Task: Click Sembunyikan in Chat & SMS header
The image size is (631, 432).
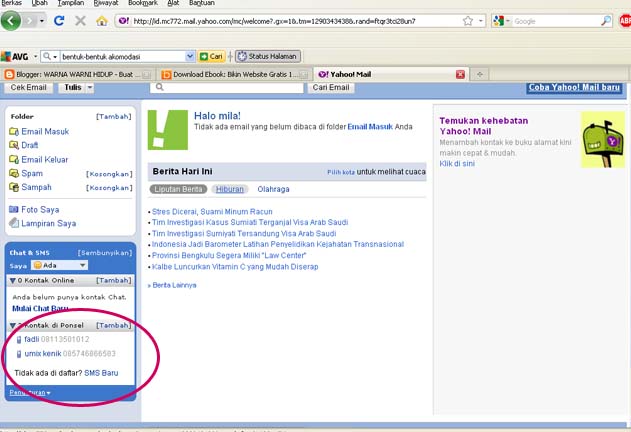Action: pos(105,253)
